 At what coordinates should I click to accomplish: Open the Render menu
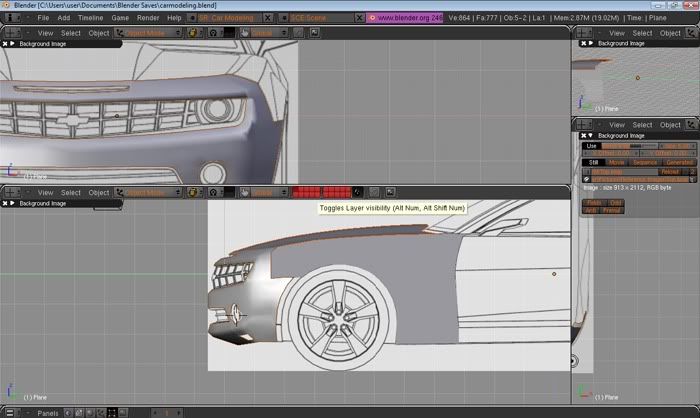pyautogui.click(x=148, y=18)
